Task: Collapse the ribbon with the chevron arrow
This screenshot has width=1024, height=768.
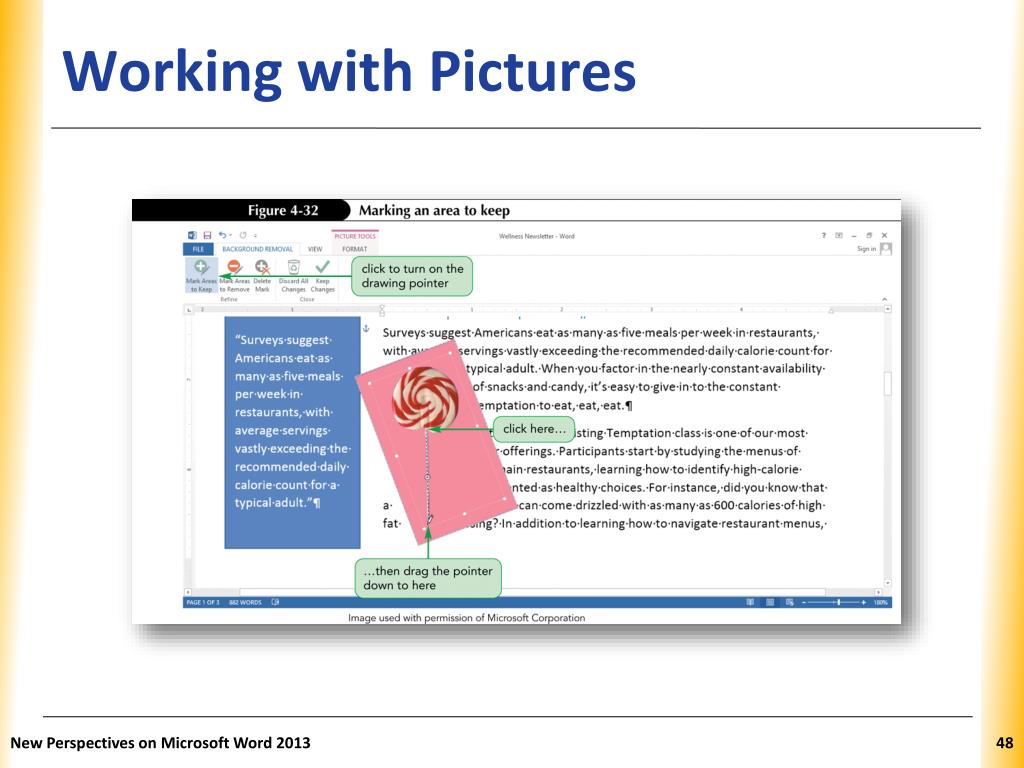Action: (884, 300)
